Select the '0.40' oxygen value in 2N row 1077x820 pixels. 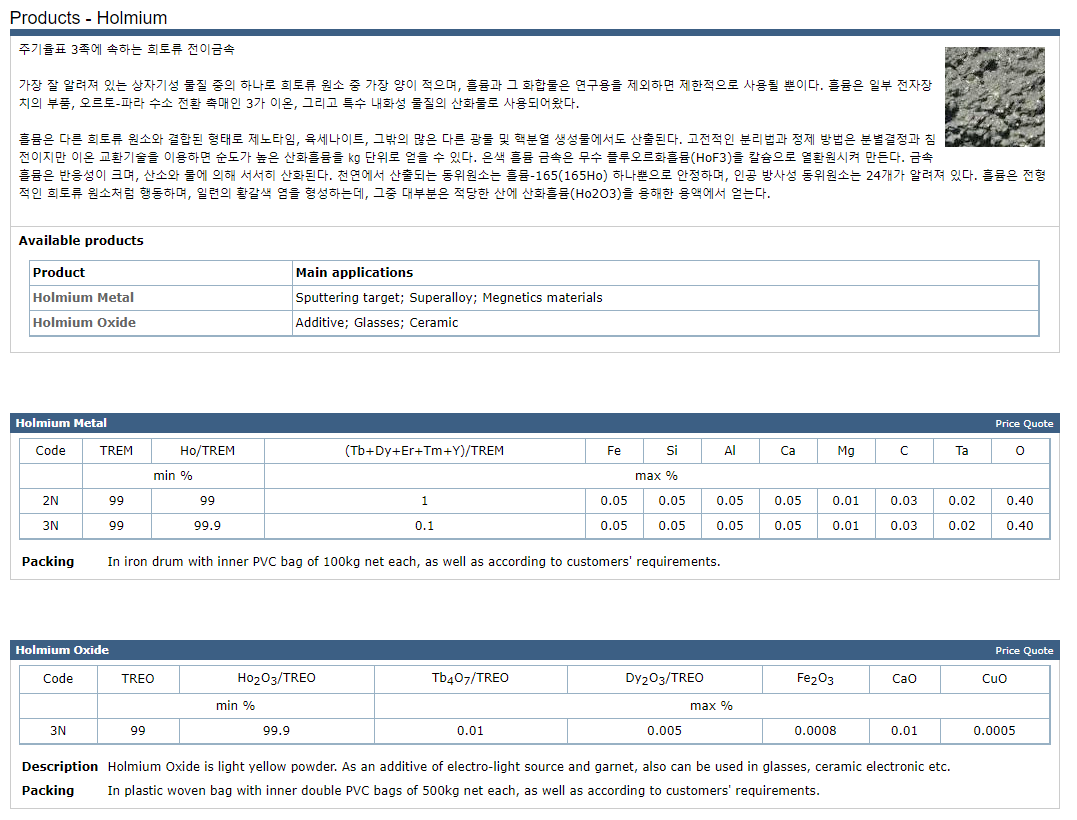point(1020,501)
